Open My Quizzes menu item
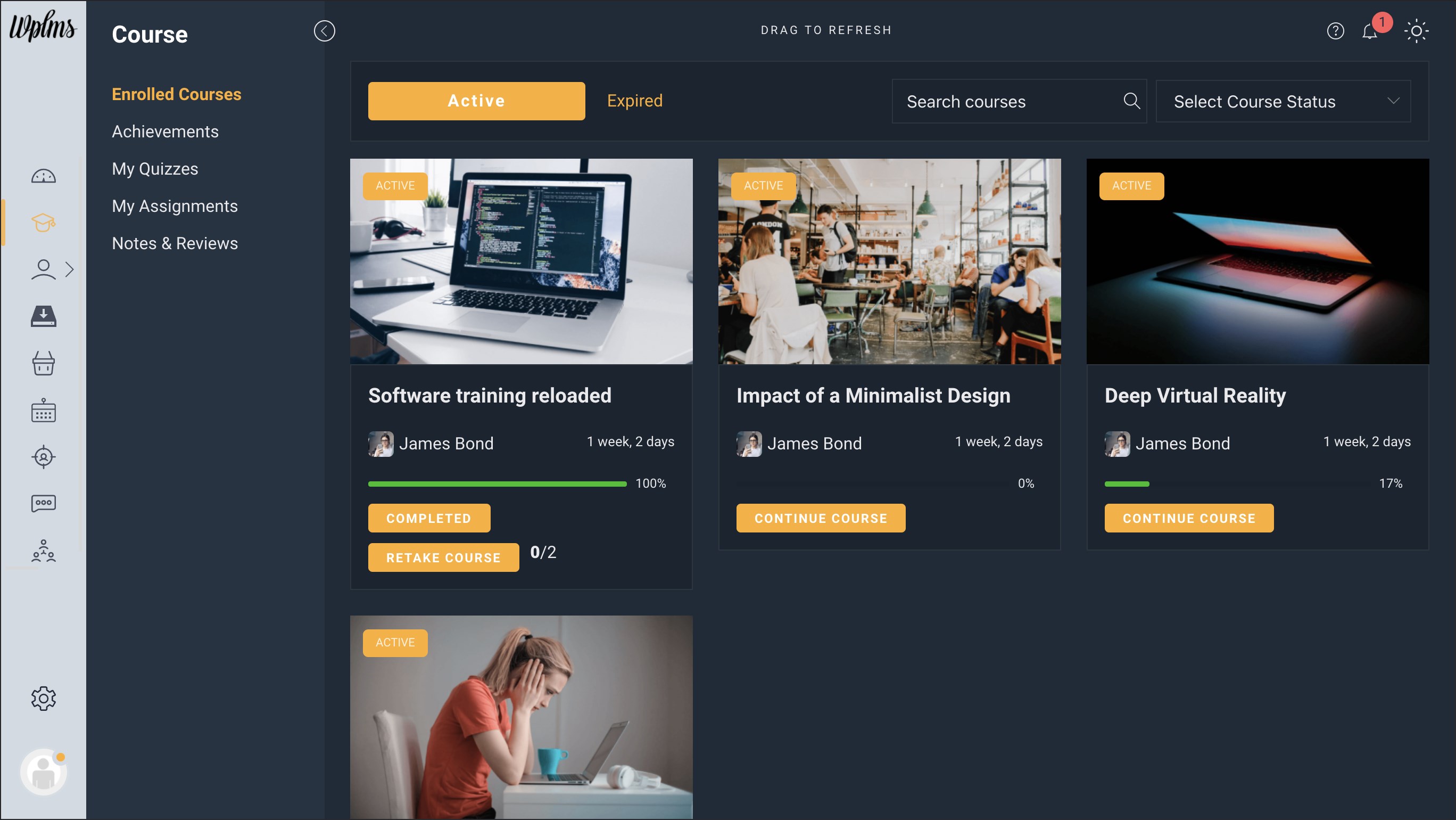This screenshot has width=1456, height=820. tap(155, 168)
